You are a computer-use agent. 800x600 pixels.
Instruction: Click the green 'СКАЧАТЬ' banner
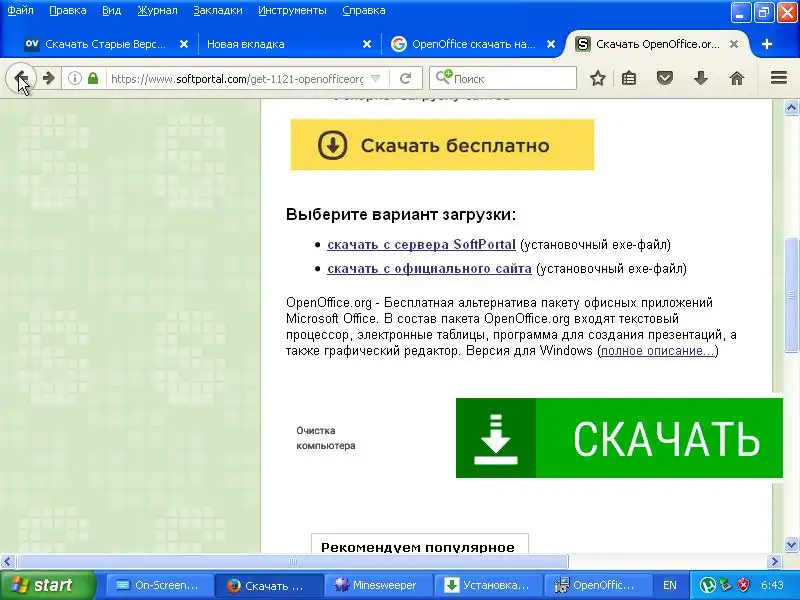pyautogui.click(x=619, y=438)
